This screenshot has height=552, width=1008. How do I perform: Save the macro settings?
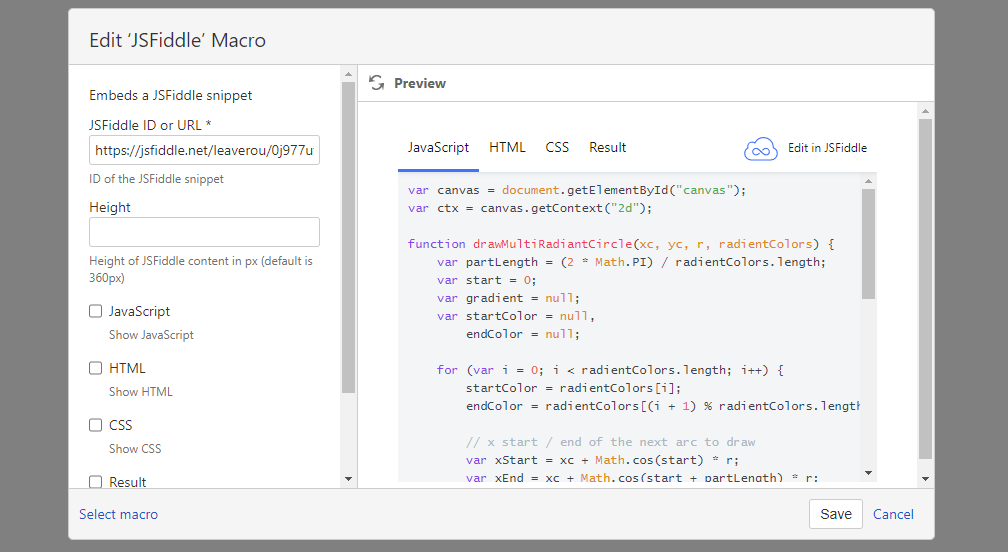coord(836,514)
